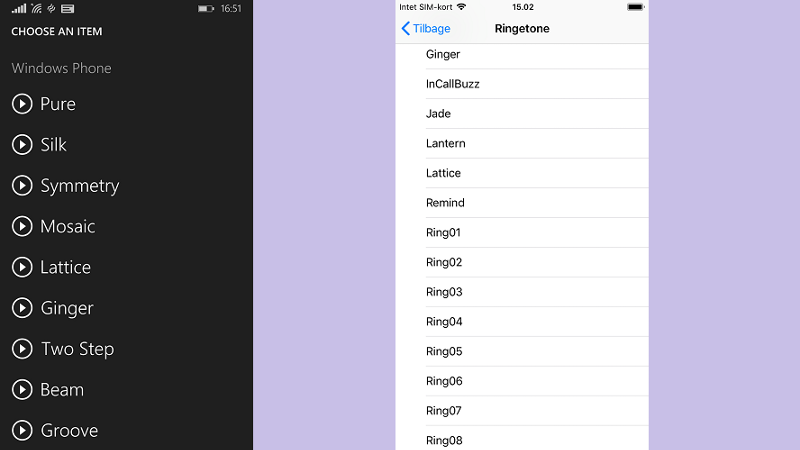Choose Symmetry ringtone name

[x=80, y=186]
